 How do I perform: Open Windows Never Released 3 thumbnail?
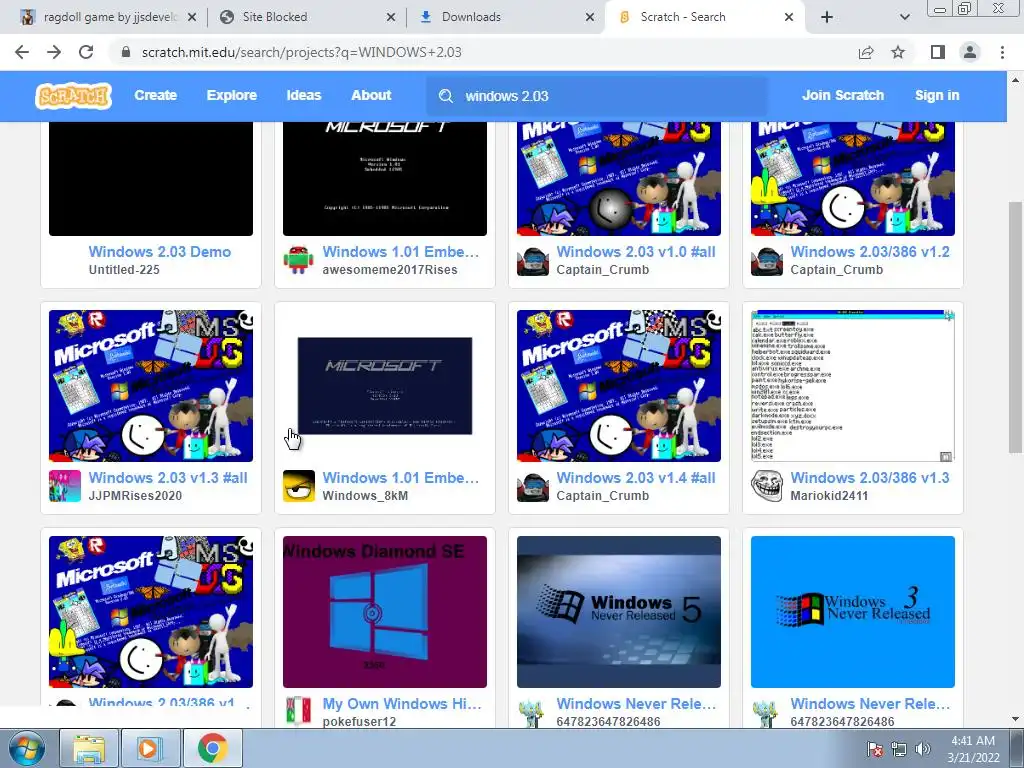pyautogui.click(x=853, y=612)
